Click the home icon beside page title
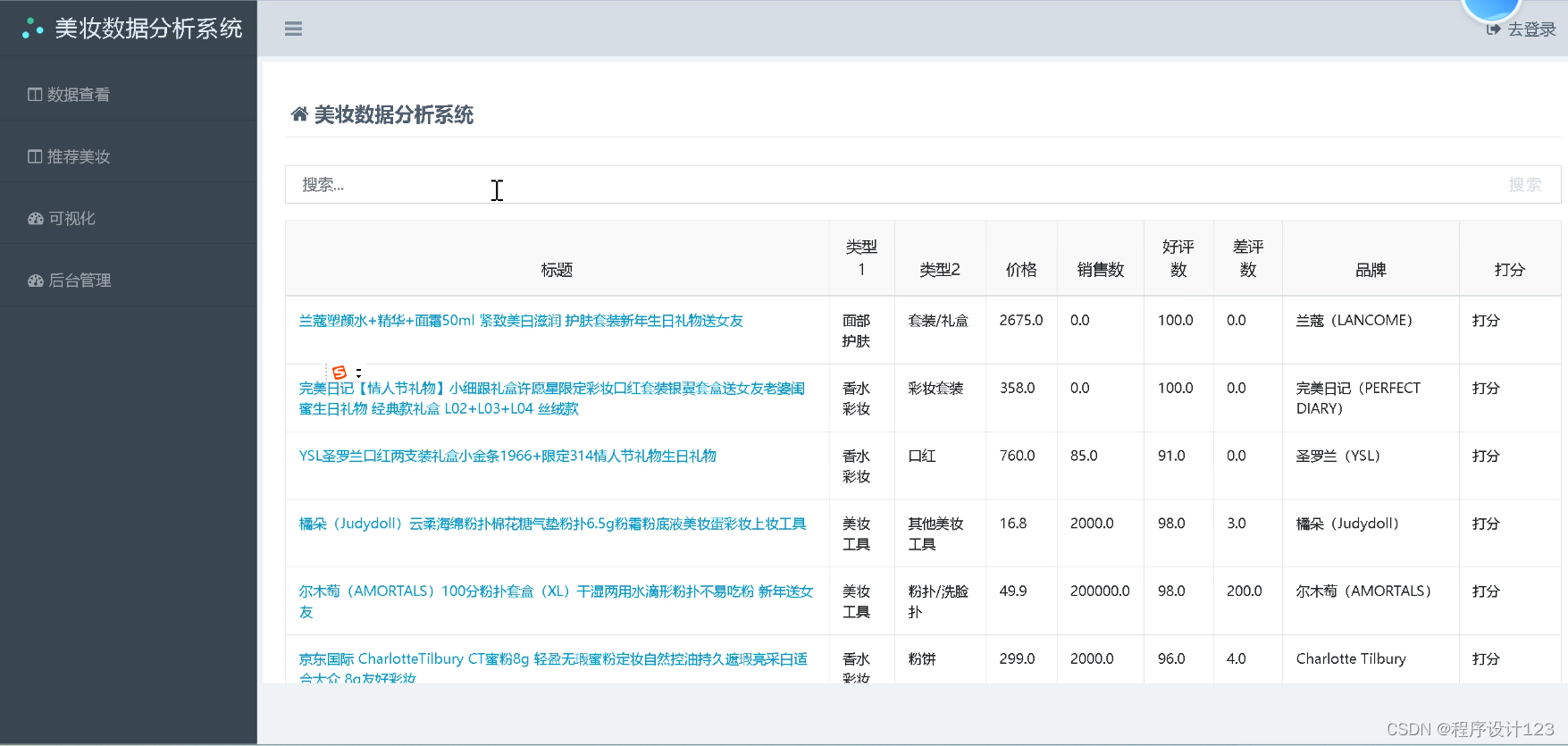This screenshot has height=746, width=1568. point(299,114)
